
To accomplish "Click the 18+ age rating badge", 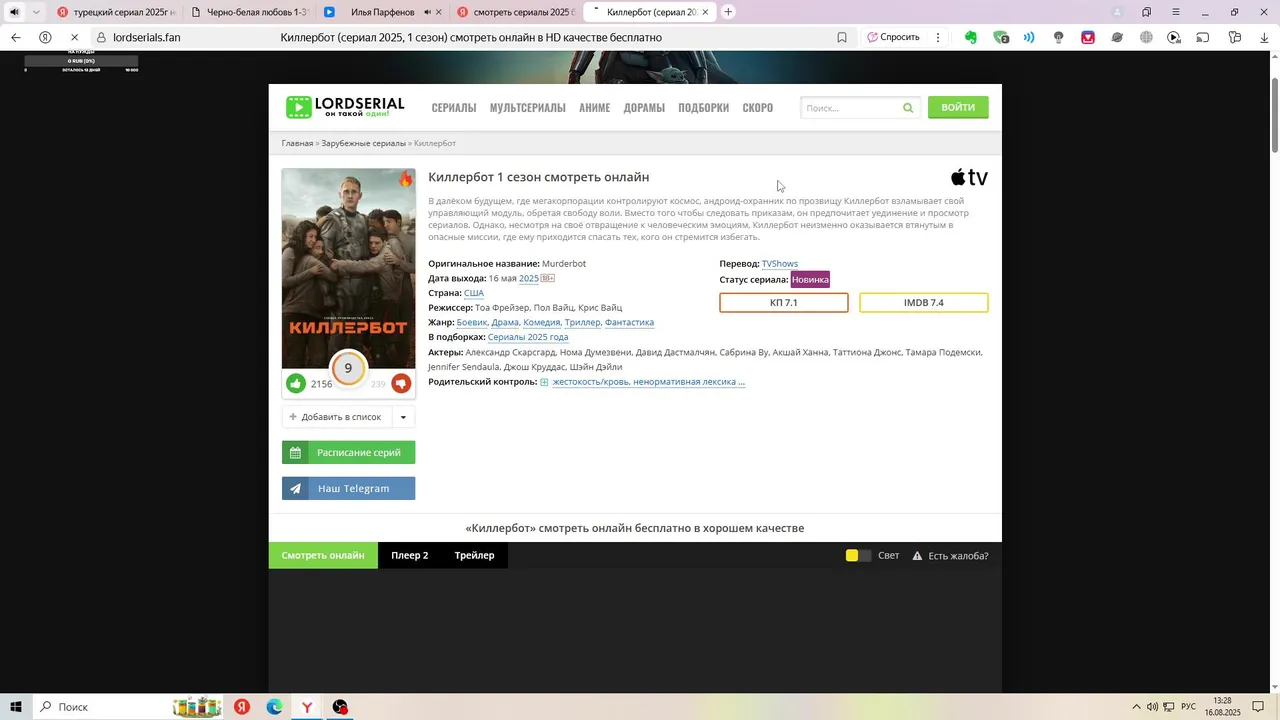I will click(548, 278).
